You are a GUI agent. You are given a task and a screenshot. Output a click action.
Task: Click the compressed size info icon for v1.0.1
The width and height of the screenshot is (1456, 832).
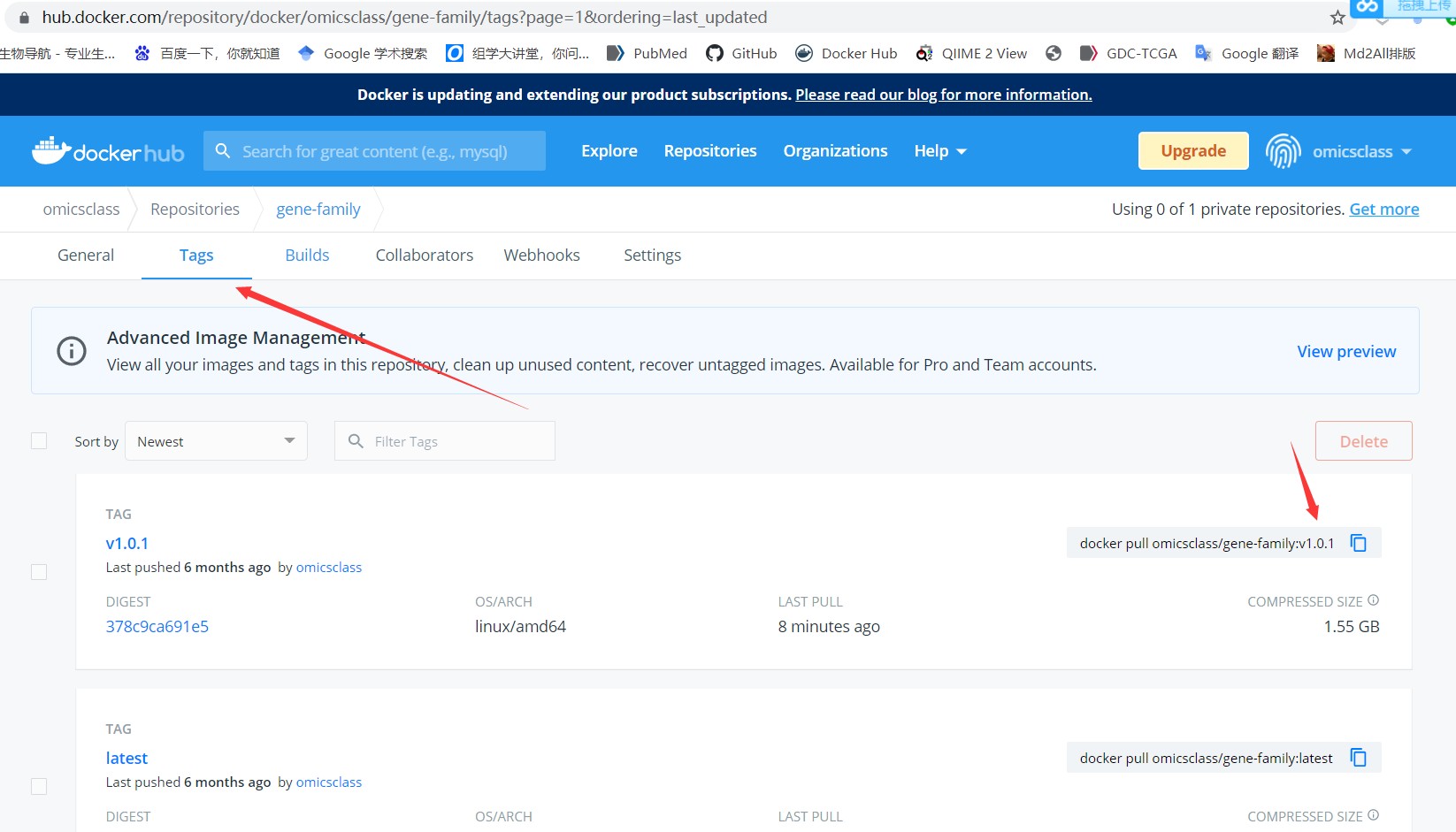1374,600
